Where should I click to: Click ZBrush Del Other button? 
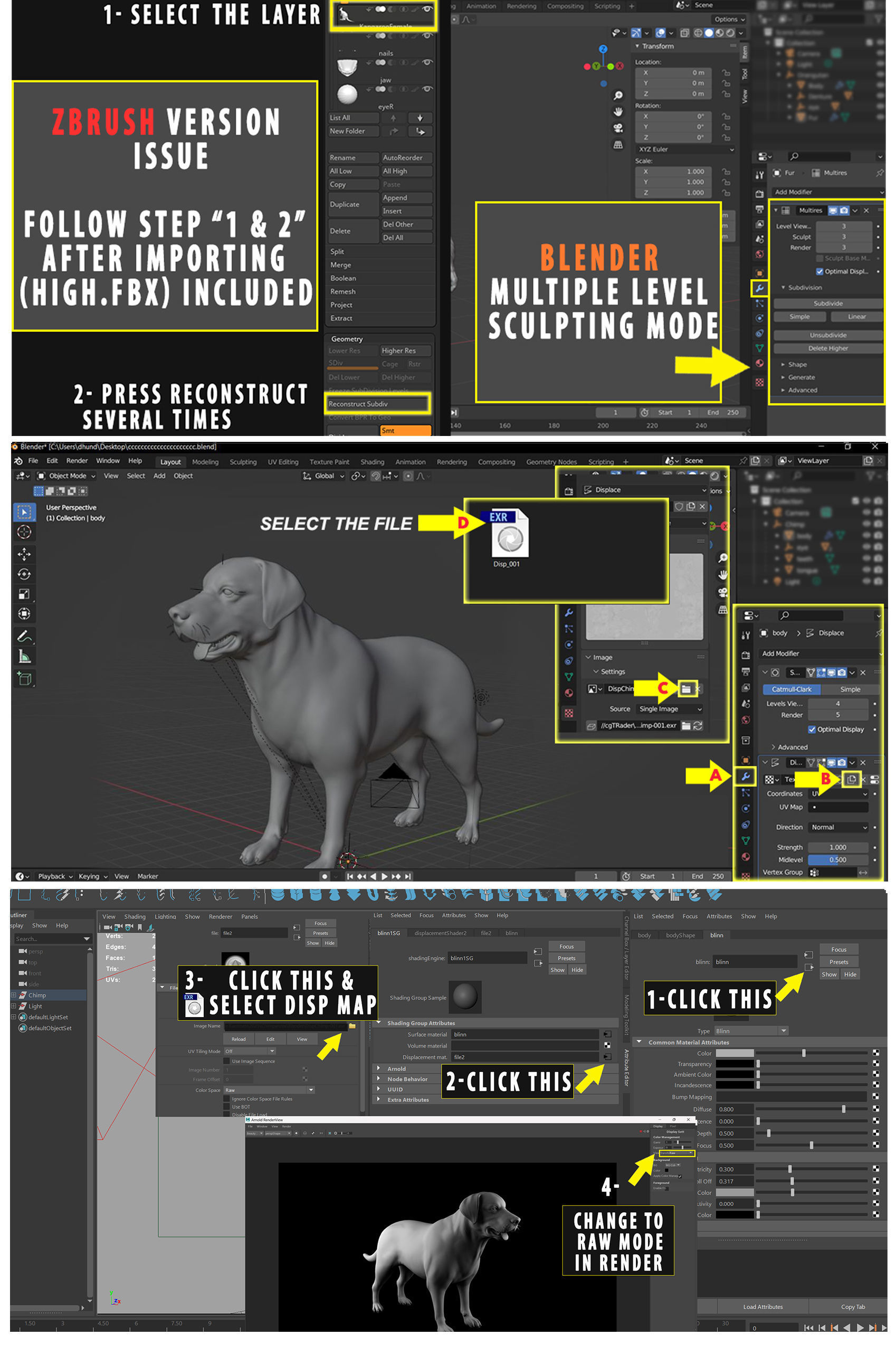click(x=406, y=224)
